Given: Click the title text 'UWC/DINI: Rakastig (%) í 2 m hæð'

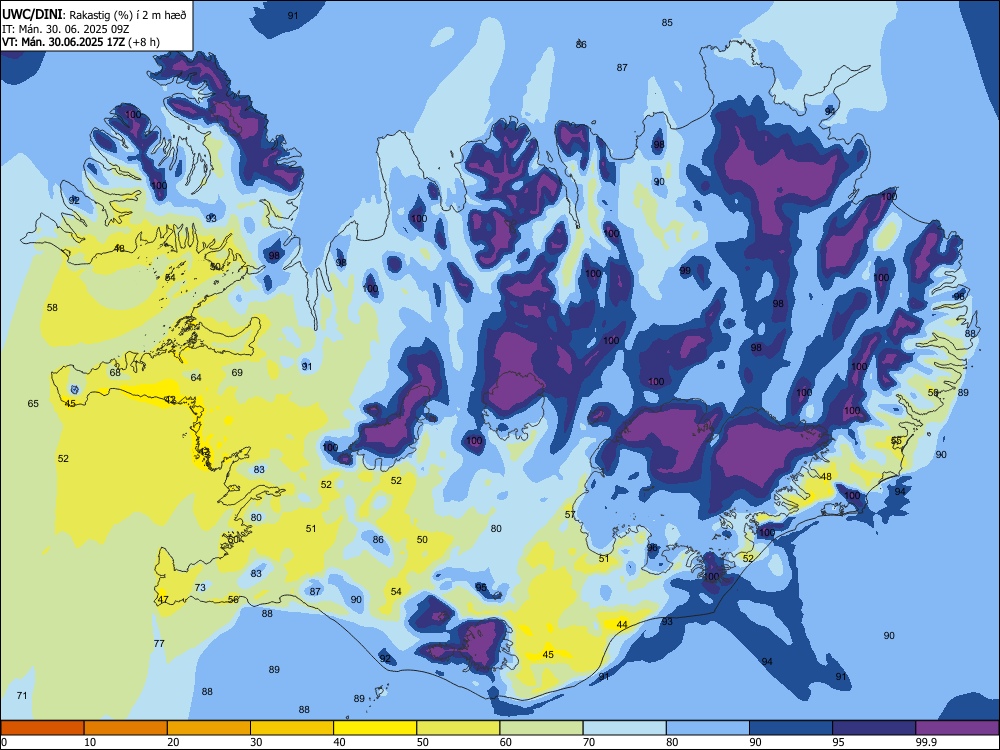Looking at the screenshot, I should (94, 15).
